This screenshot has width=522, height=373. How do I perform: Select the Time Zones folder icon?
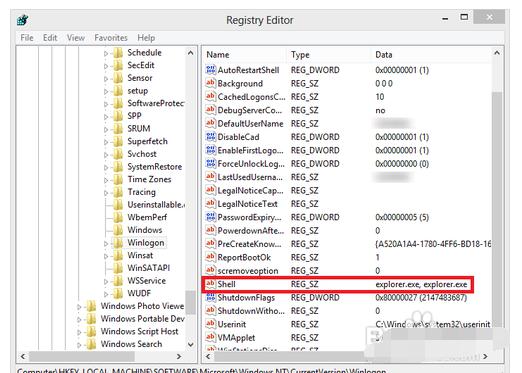[118, 179]
